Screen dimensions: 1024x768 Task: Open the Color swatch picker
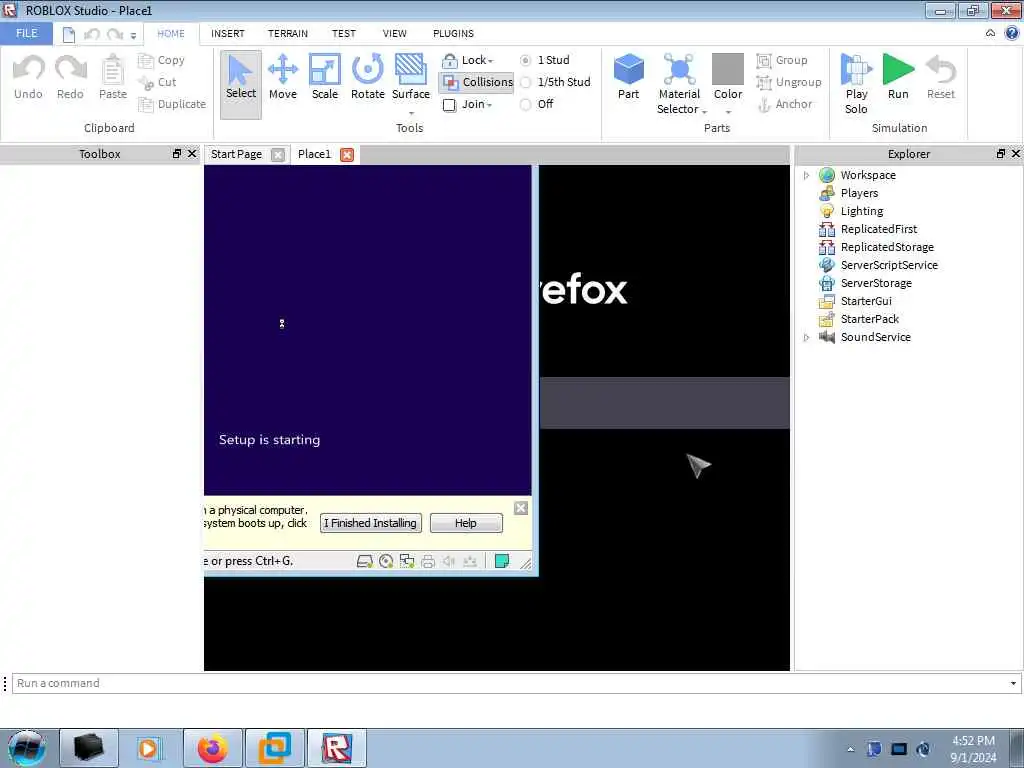728,69
